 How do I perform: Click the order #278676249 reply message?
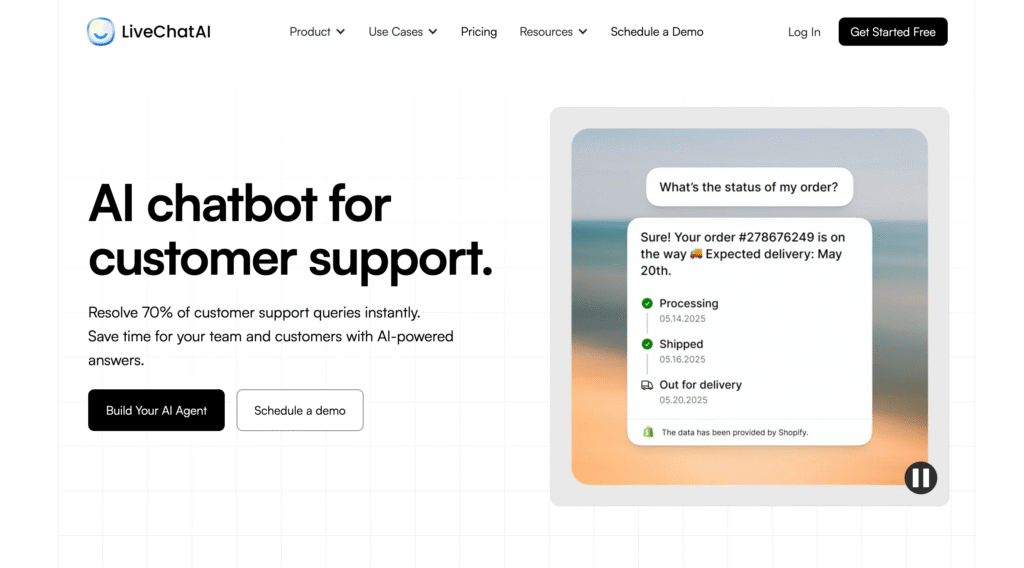pos(743,254)
